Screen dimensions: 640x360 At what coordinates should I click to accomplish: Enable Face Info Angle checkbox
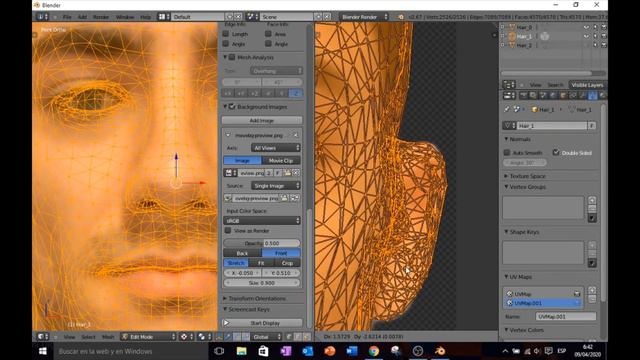[x=268, y=44]
